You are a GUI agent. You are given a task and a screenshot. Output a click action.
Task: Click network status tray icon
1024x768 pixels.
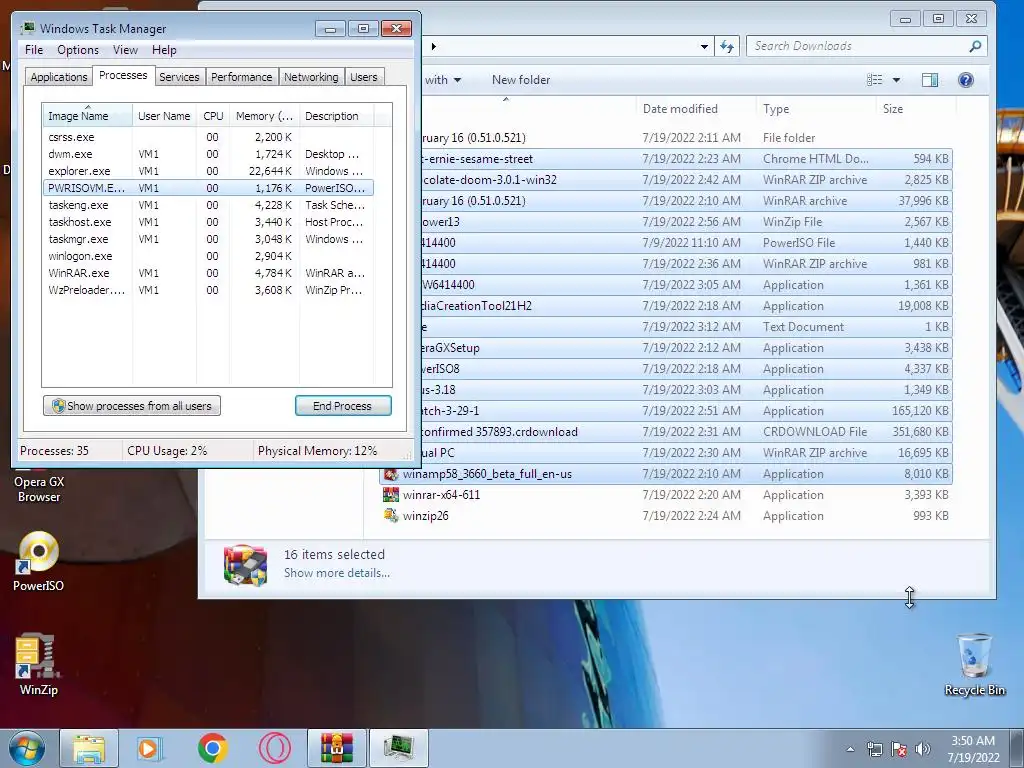point(874,749)
